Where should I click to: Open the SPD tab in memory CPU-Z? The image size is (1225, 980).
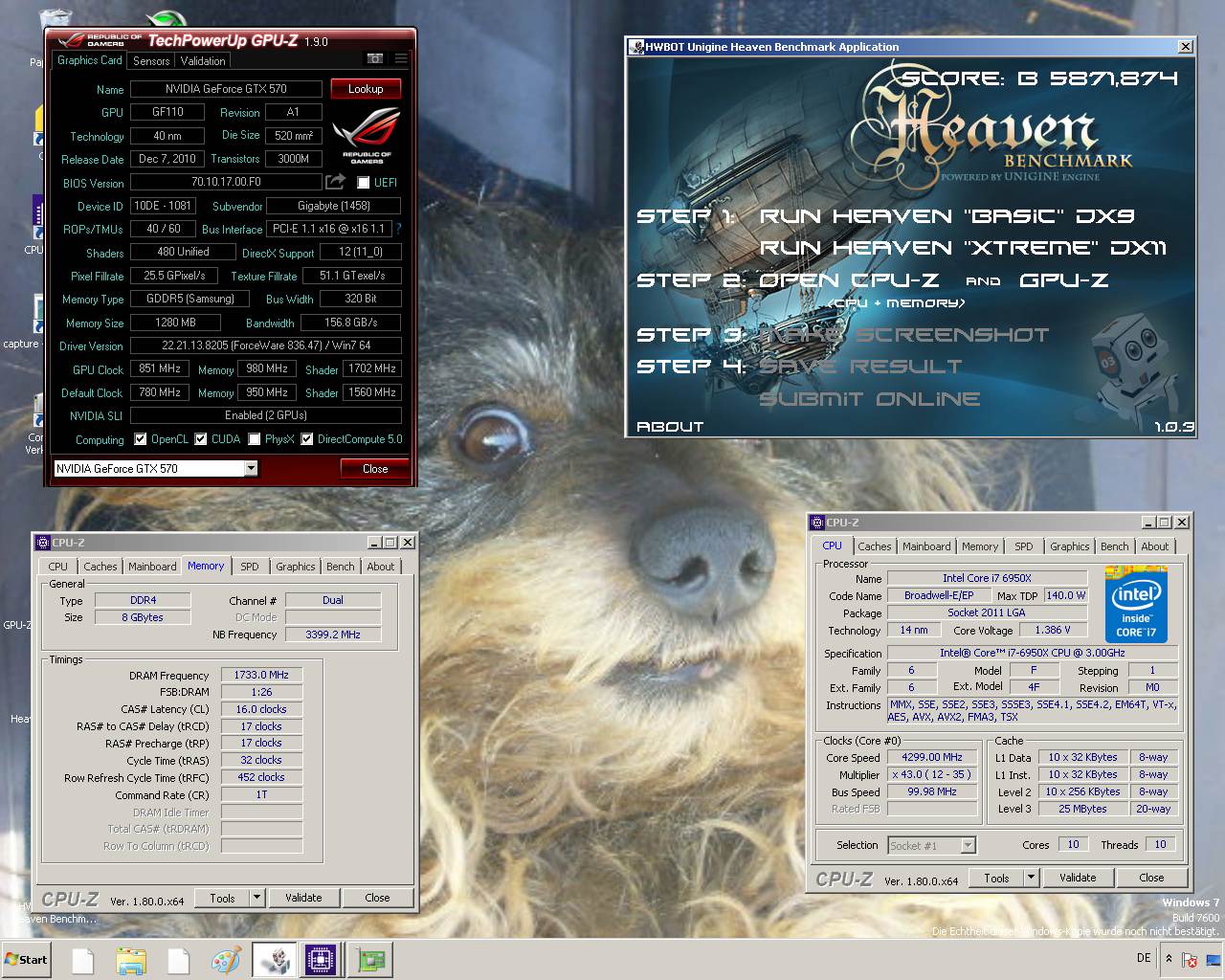250,567
